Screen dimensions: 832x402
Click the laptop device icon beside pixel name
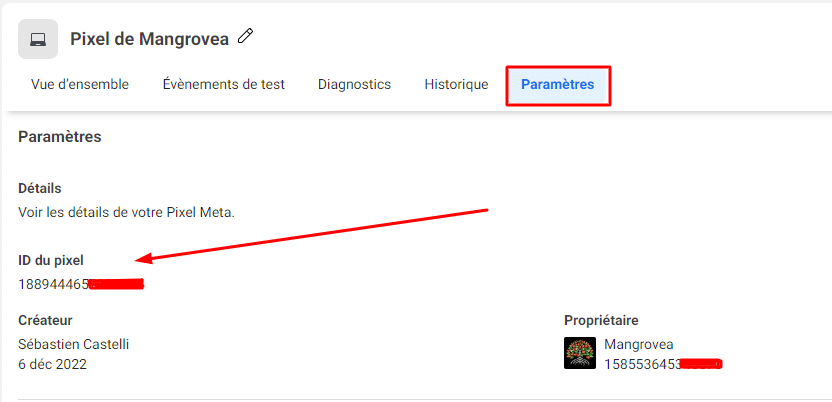[38, 39]
